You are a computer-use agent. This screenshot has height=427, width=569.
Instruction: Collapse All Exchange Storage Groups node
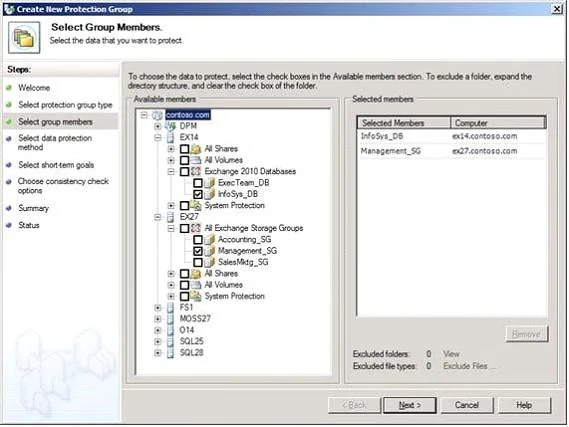point(171,228)
